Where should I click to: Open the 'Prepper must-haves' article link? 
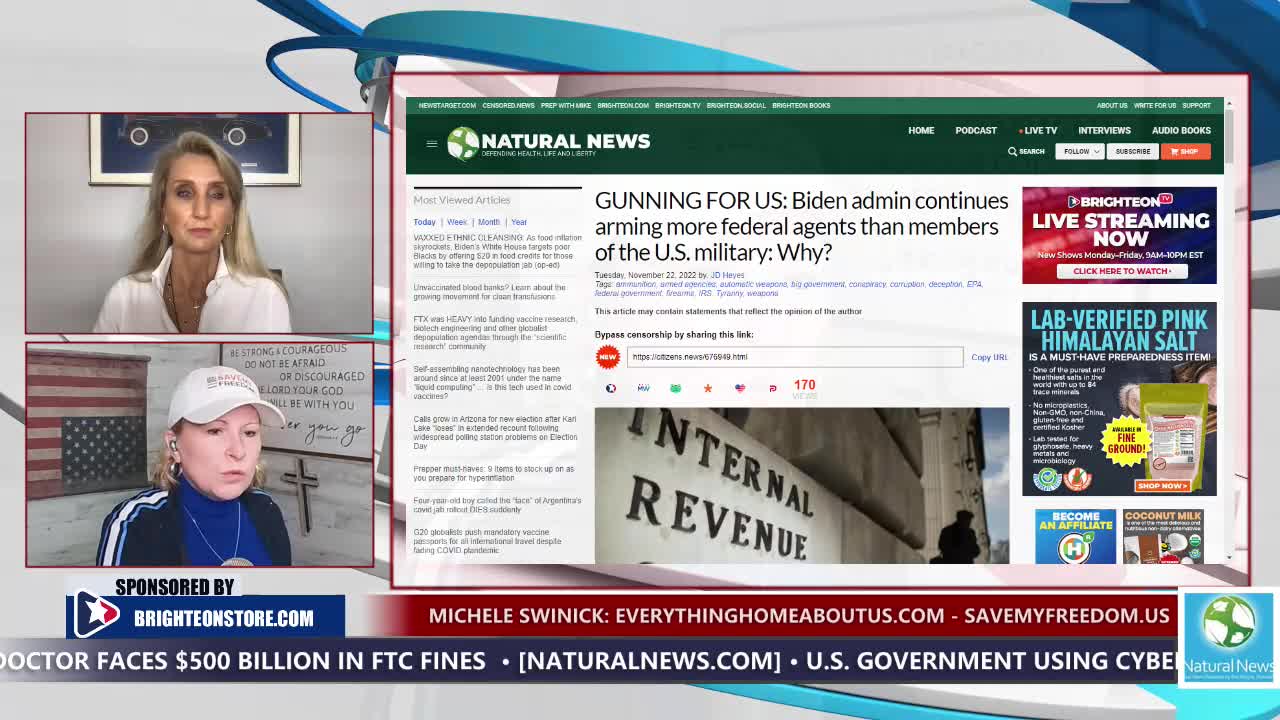coord(494,473)
